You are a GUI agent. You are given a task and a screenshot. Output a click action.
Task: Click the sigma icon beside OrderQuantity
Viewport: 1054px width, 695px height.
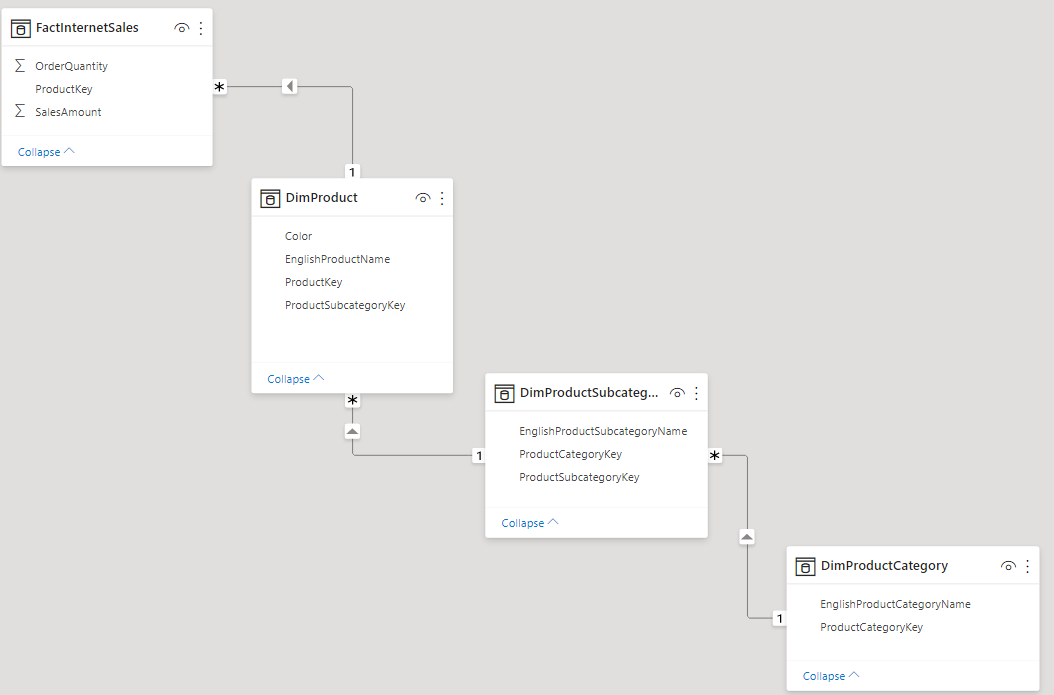[x=20, y=65]
